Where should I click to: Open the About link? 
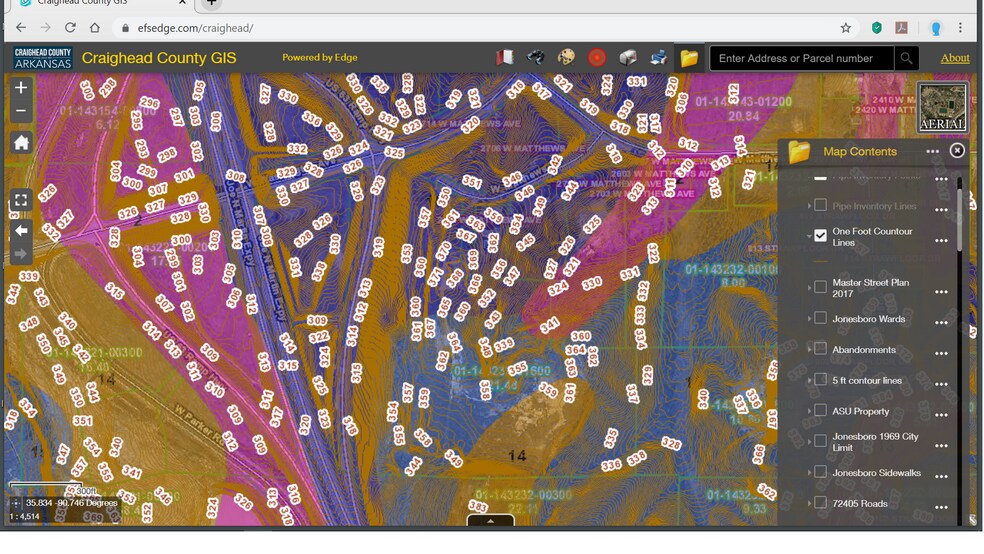[x=955, y=58]
